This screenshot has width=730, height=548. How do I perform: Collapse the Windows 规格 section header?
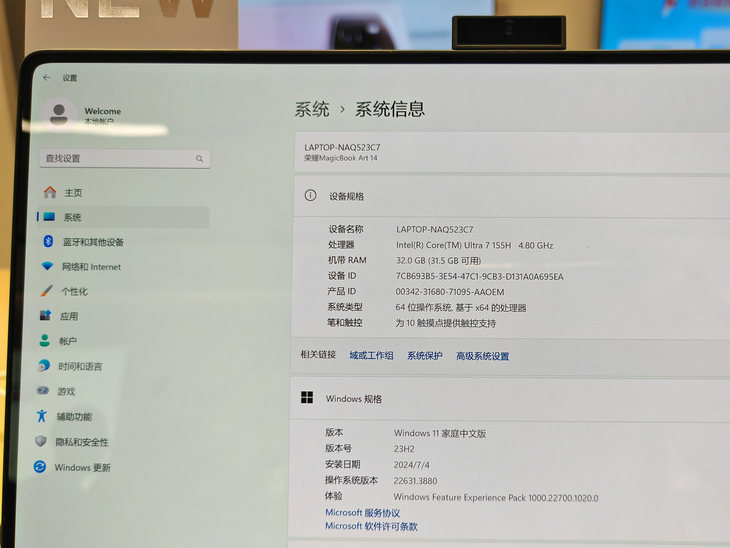click(510, 399)
